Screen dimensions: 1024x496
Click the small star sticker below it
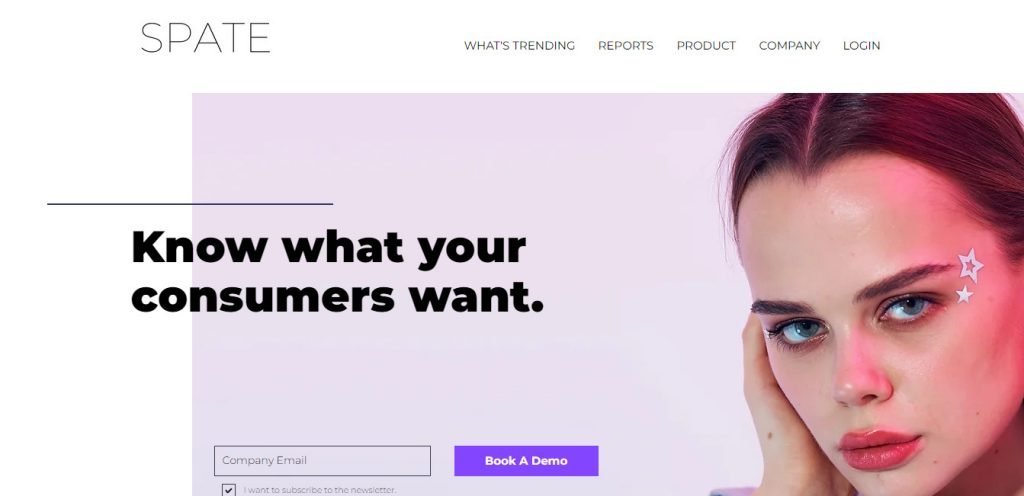pos(964,295)
